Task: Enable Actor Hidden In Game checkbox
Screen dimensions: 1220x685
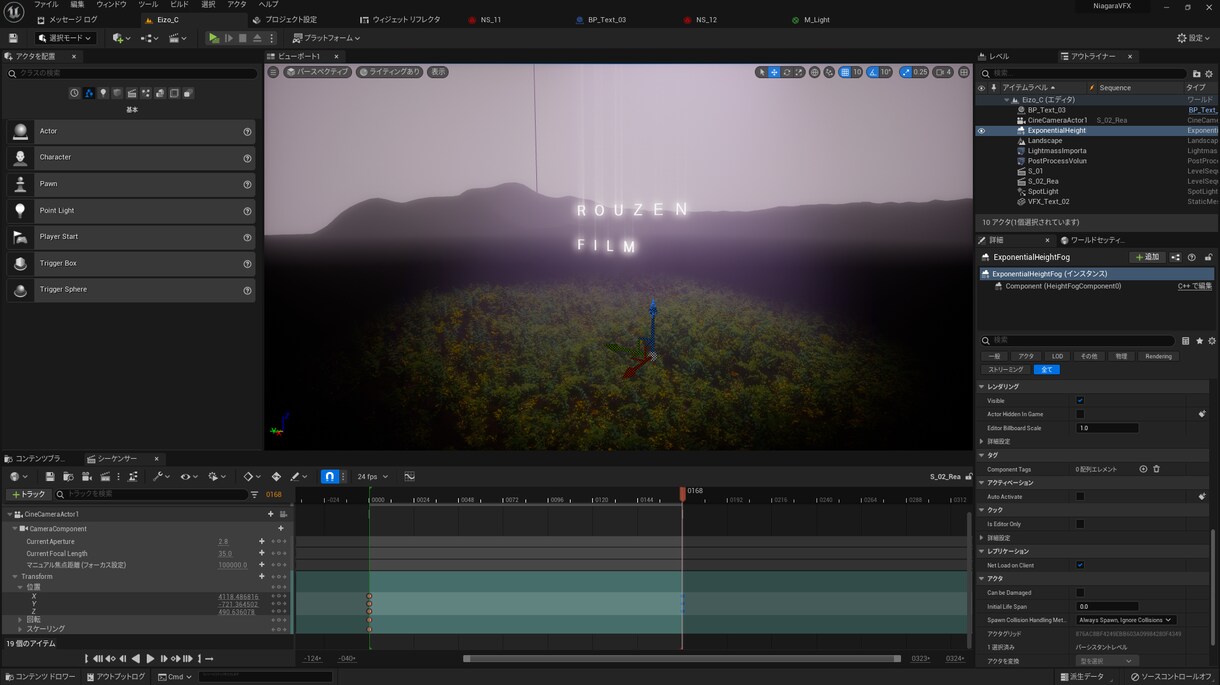Action: [1080, 414]
